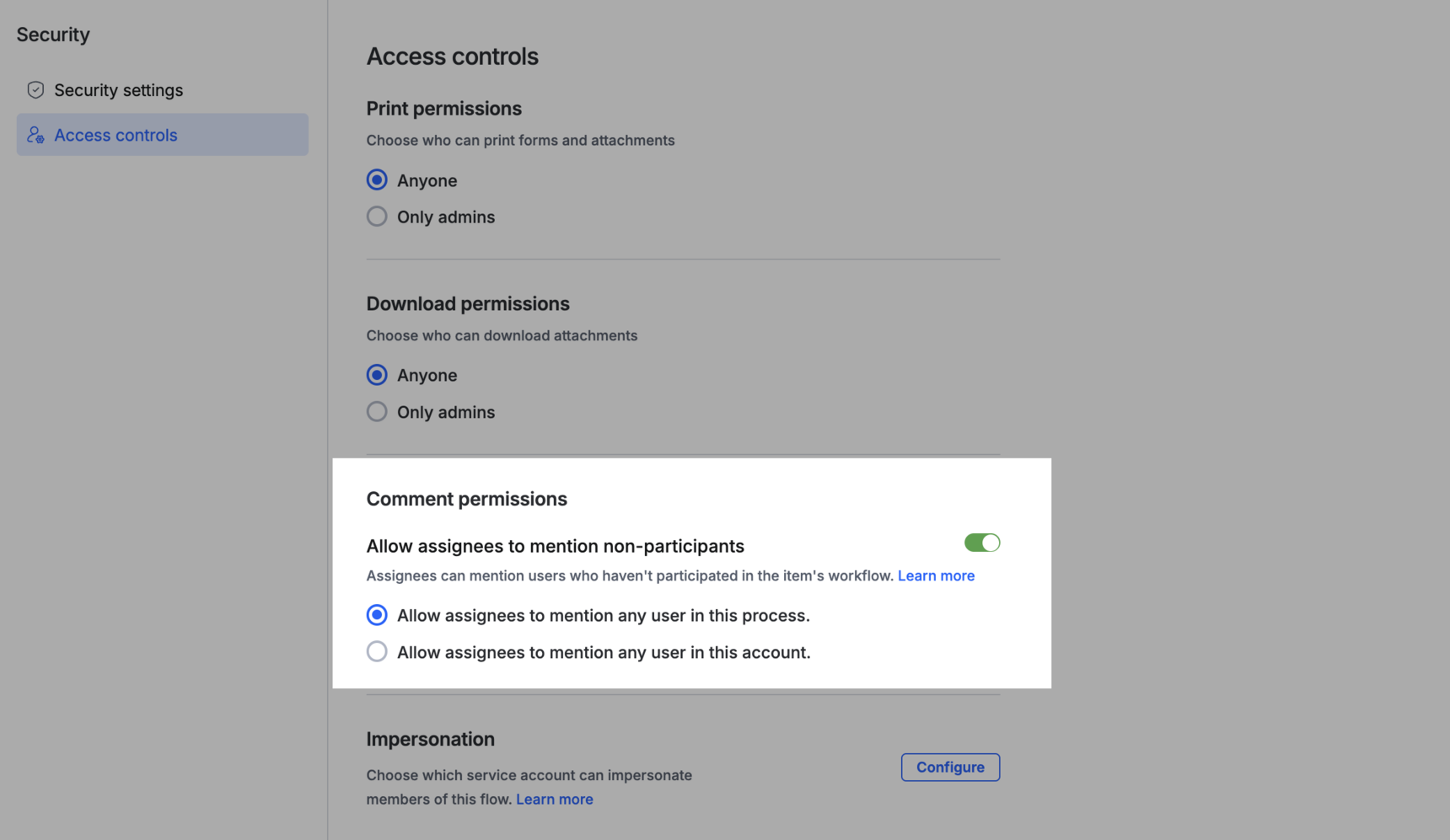
Task: Open the Security settings menu item
Action: [x=118, y=90]
